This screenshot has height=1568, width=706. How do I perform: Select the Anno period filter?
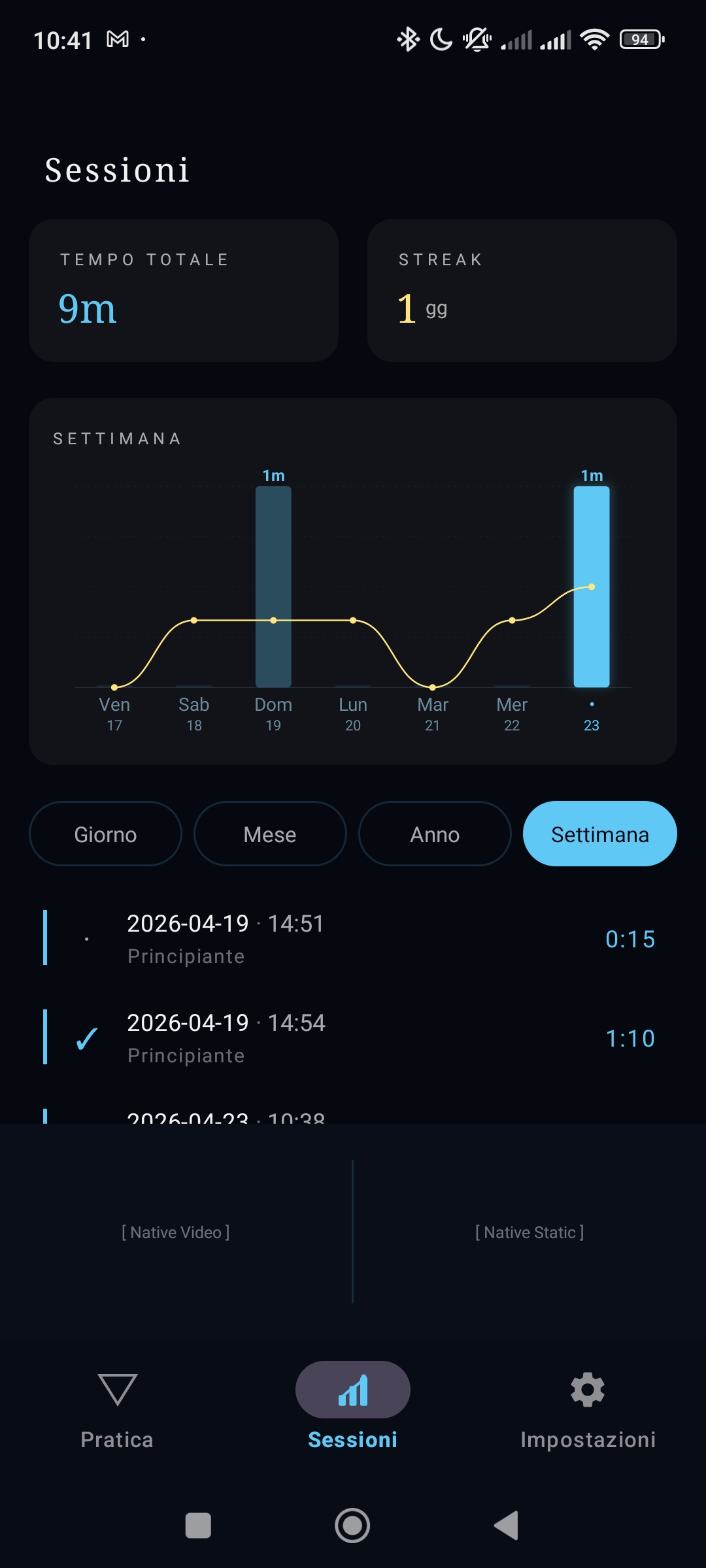435,834
